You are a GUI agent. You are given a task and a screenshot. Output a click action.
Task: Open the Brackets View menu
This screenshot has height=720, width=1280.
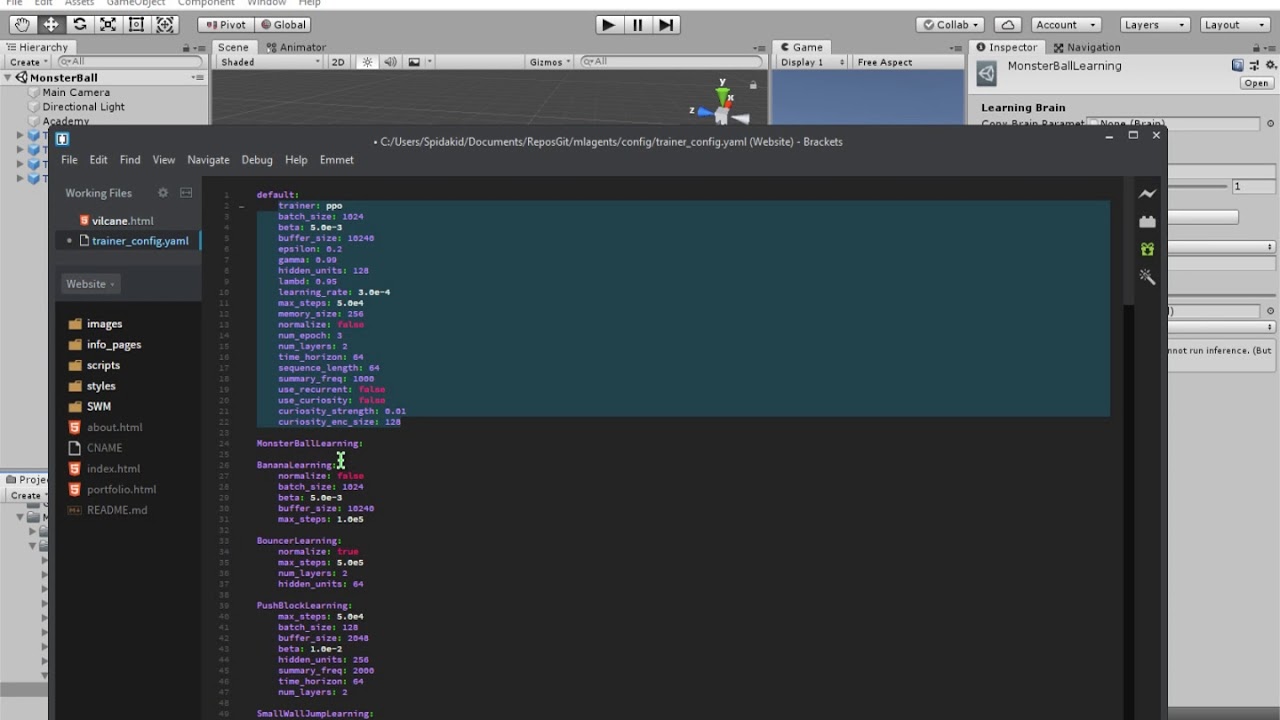coord(164,160)
